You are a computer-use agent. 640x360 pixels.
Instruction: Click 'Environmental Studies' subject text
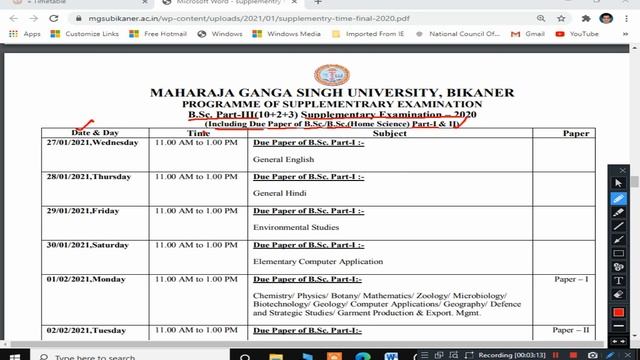[x=296, y=227]
